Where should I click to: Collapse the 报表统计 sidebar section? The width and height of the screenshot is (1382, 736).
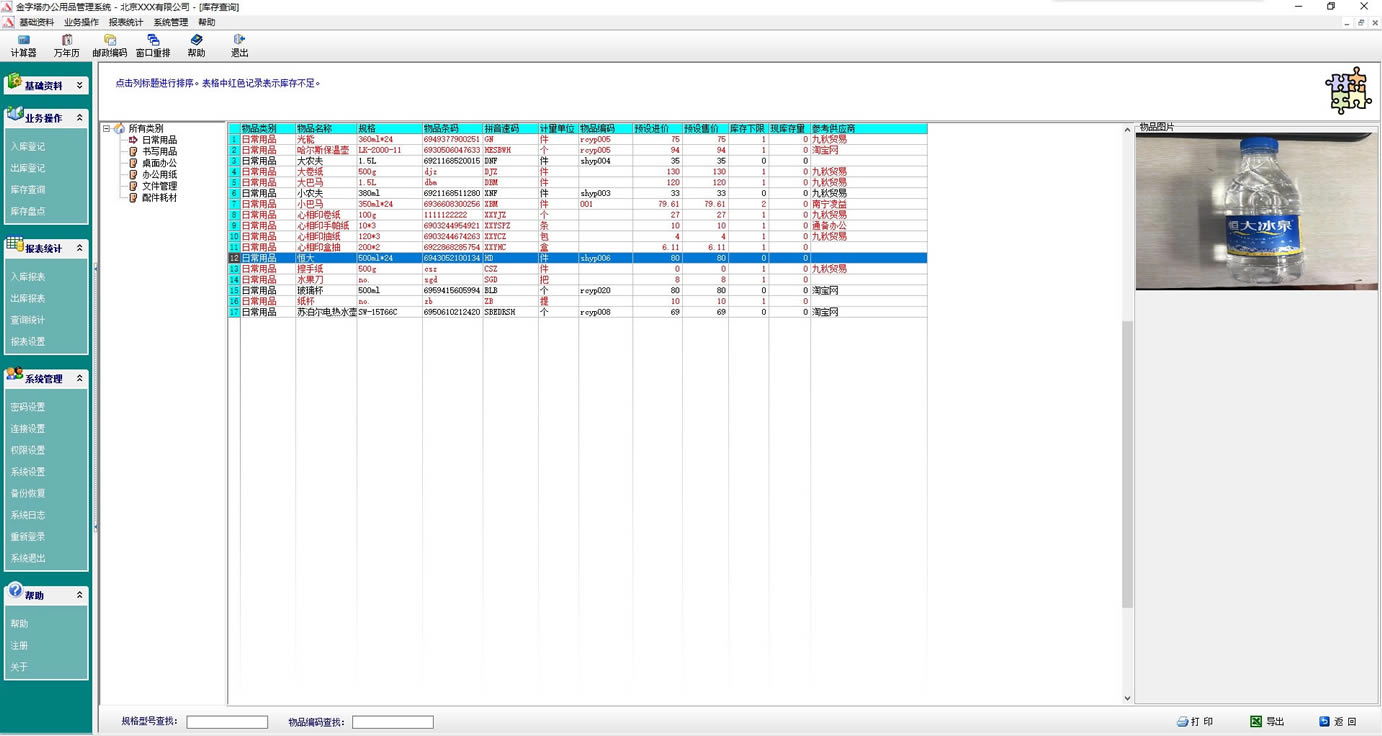[x=80, y=248]
